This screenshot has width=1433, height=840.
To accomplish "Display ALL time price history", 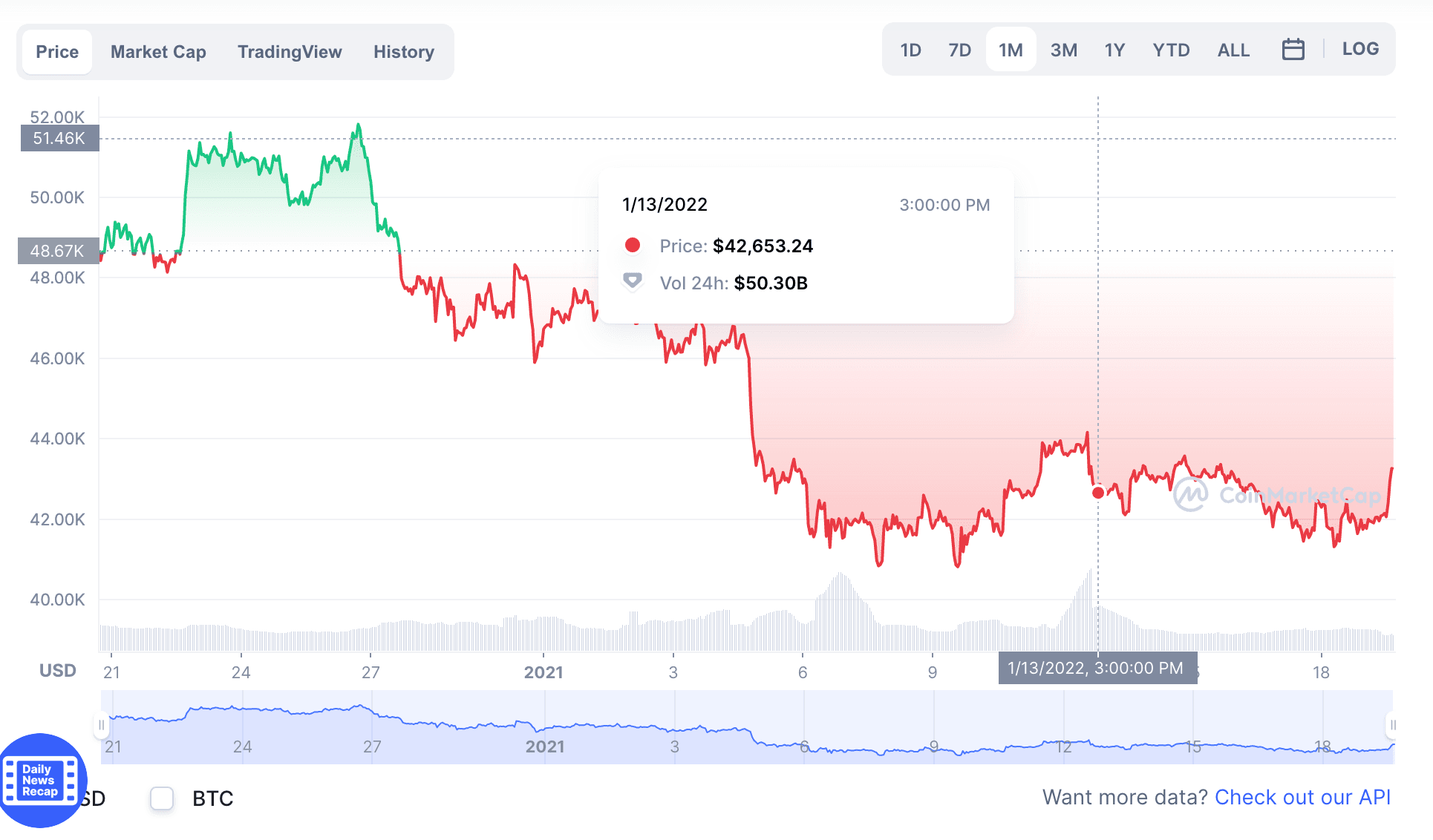I will [1233, 50].
